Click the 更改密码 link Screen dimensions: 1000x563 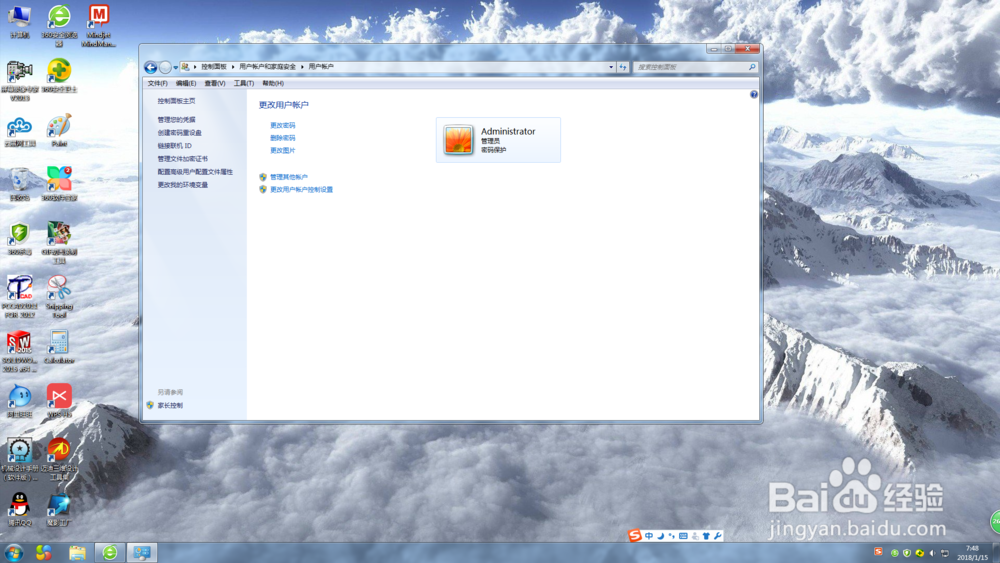[x=283, y=126]
